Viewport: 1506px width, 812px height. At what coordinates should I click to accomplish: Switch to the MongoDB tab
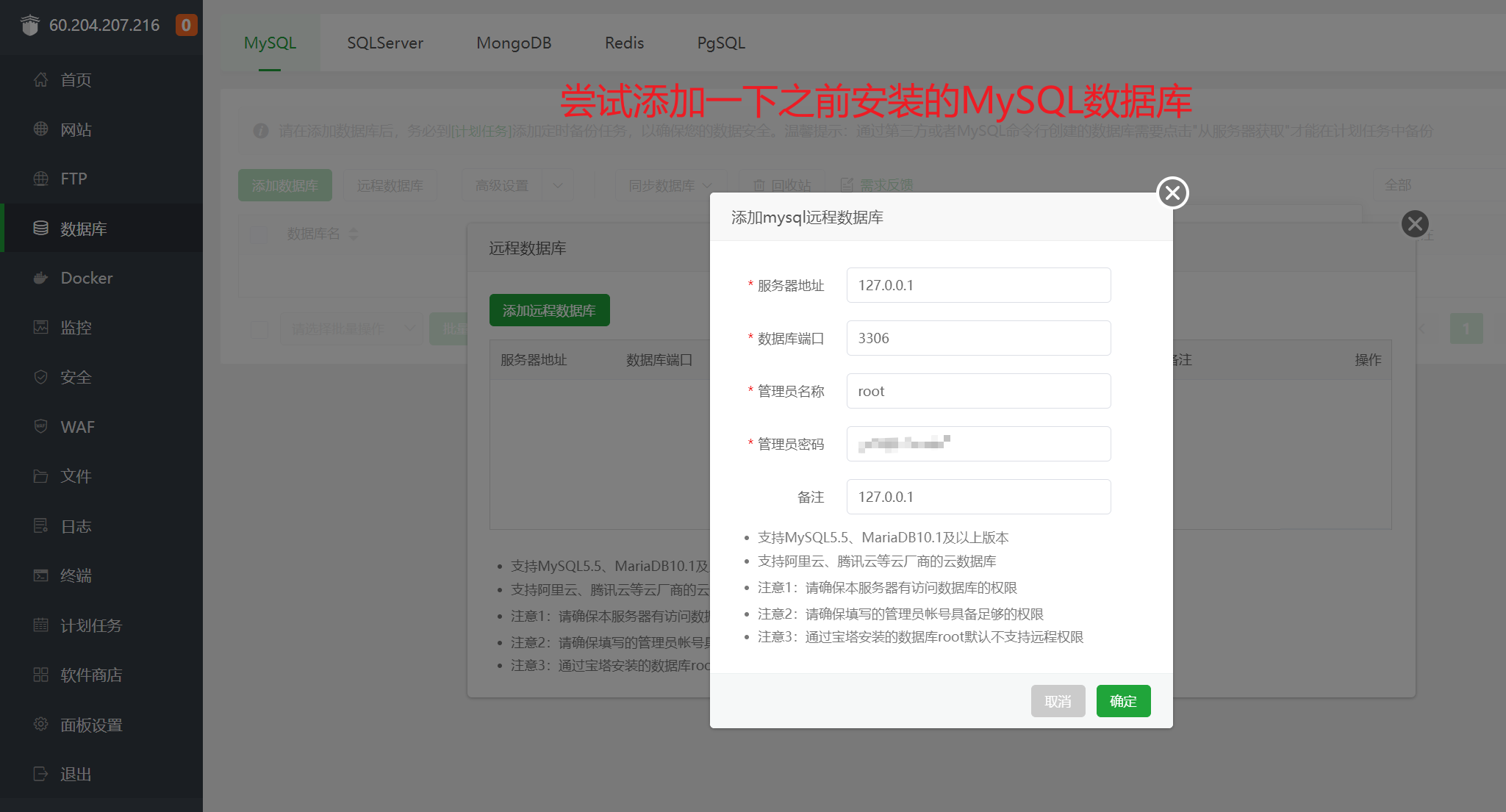pos(514,43)
